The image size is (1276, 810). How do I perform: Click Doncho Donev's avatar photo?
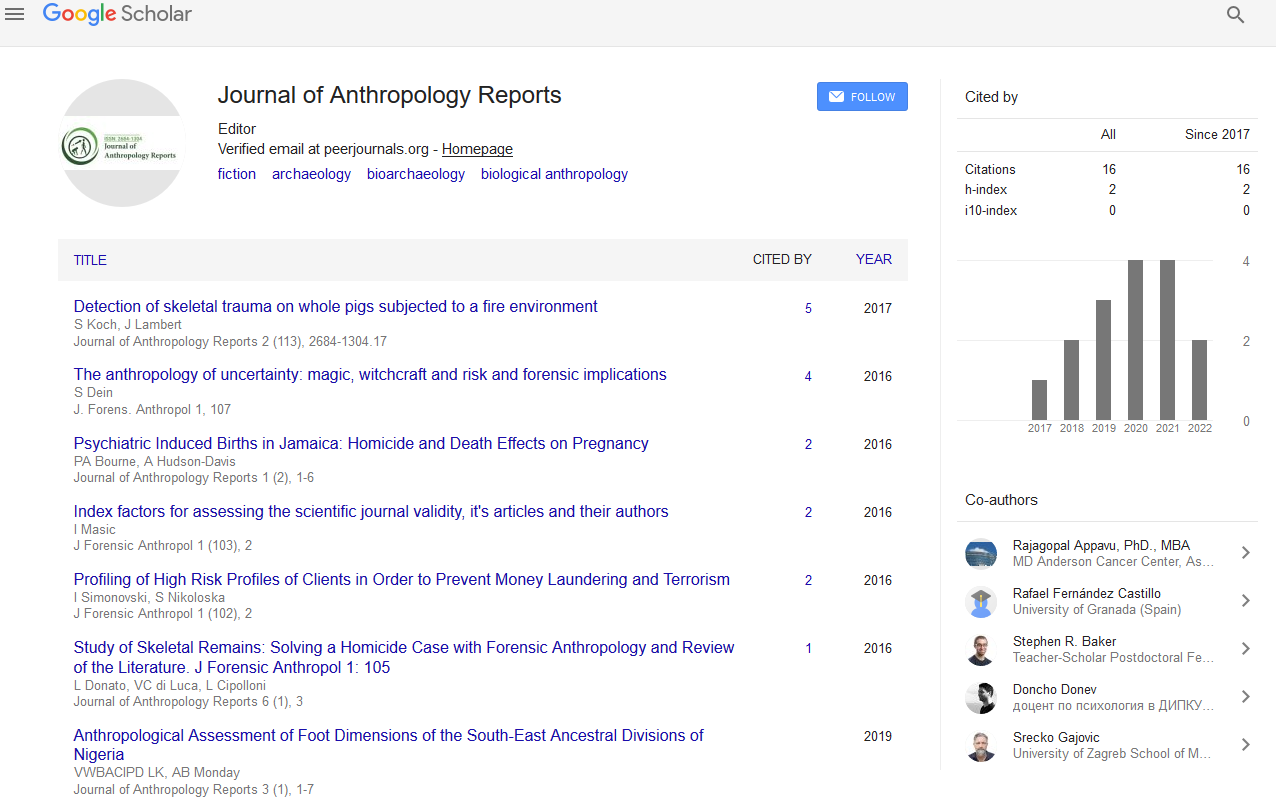(981, 697)
